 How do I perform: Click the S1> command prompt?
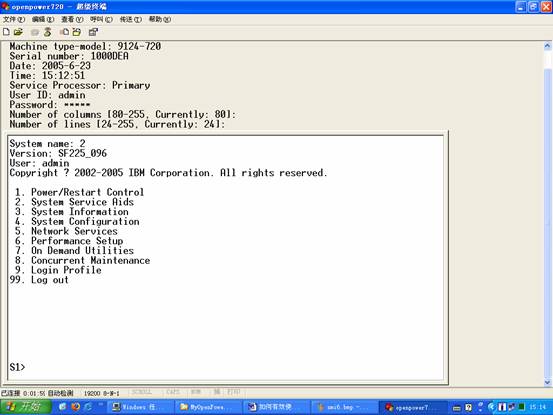[17, 367]
